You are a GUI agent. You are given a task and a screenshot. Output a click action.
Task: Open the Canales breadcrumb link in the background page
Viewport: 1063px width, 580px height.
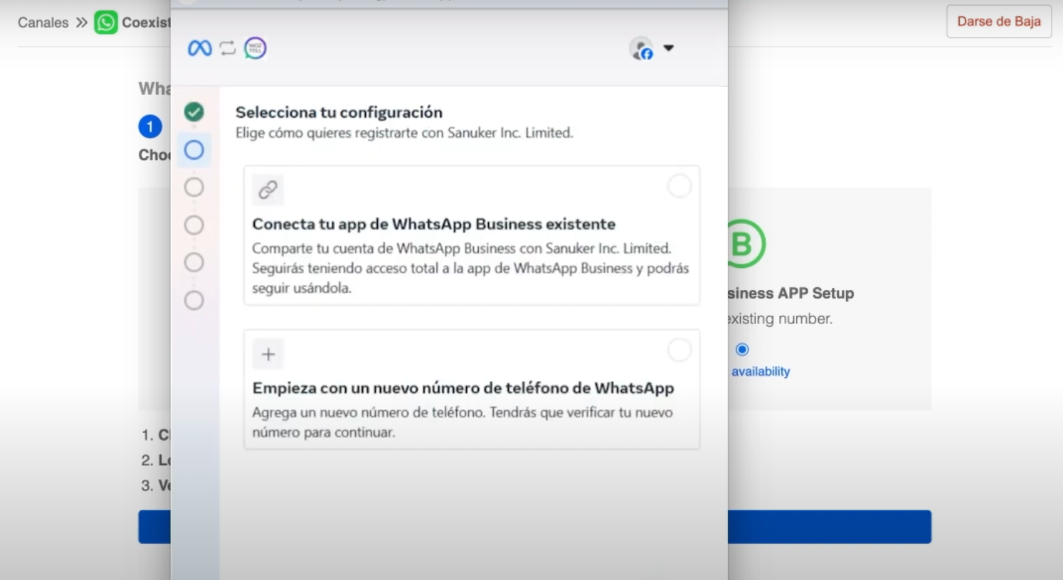coord(43,22)
